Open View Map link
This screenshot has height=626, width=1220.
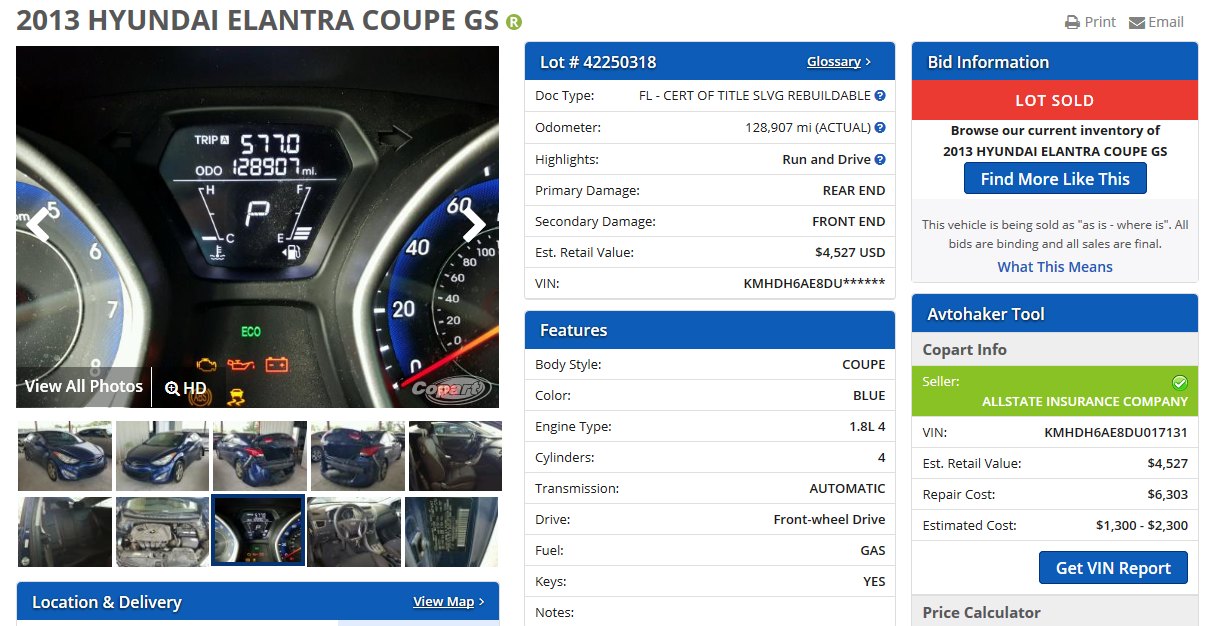pyautogui.click(x=448, y=602)
